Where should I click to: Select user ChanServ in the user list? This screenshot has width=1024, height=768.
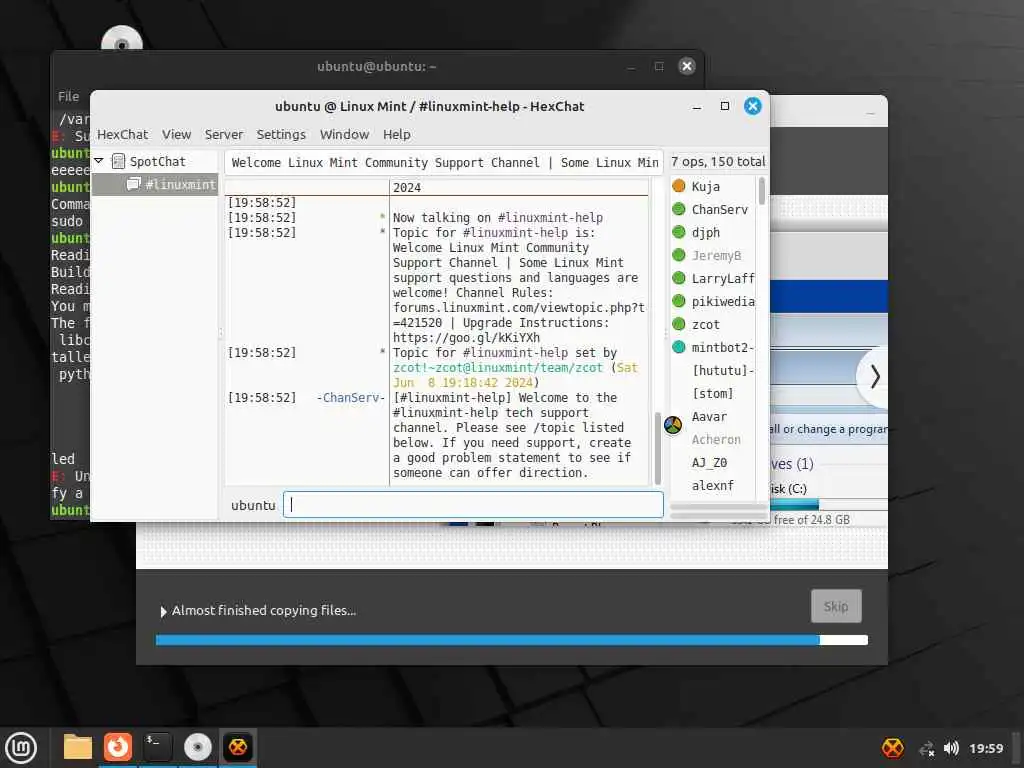tap(719, 210)
